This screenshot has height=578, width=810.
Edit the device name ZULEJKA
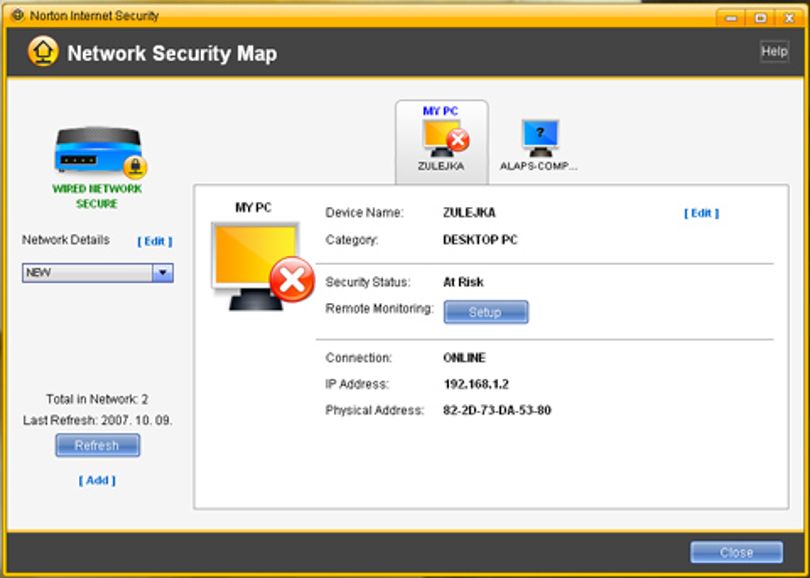click(x=702, y=213)
